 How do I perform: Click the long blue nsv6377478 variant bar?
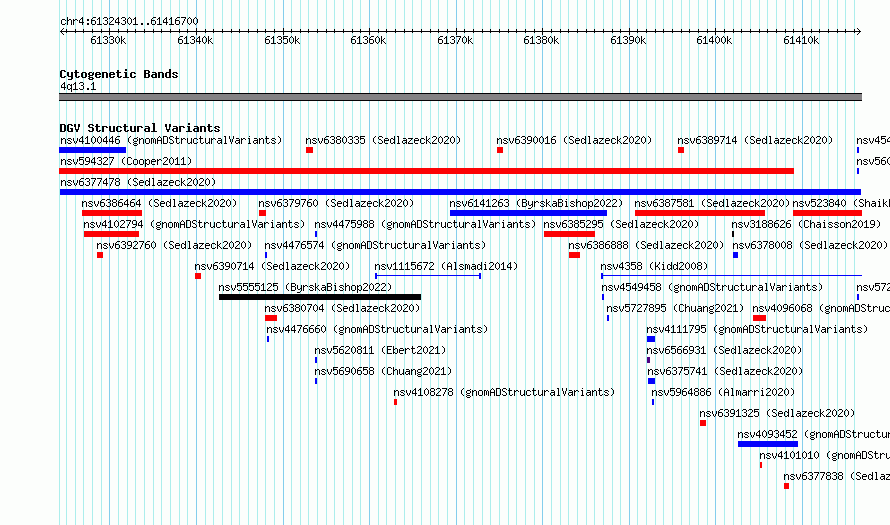click(460, 192)
